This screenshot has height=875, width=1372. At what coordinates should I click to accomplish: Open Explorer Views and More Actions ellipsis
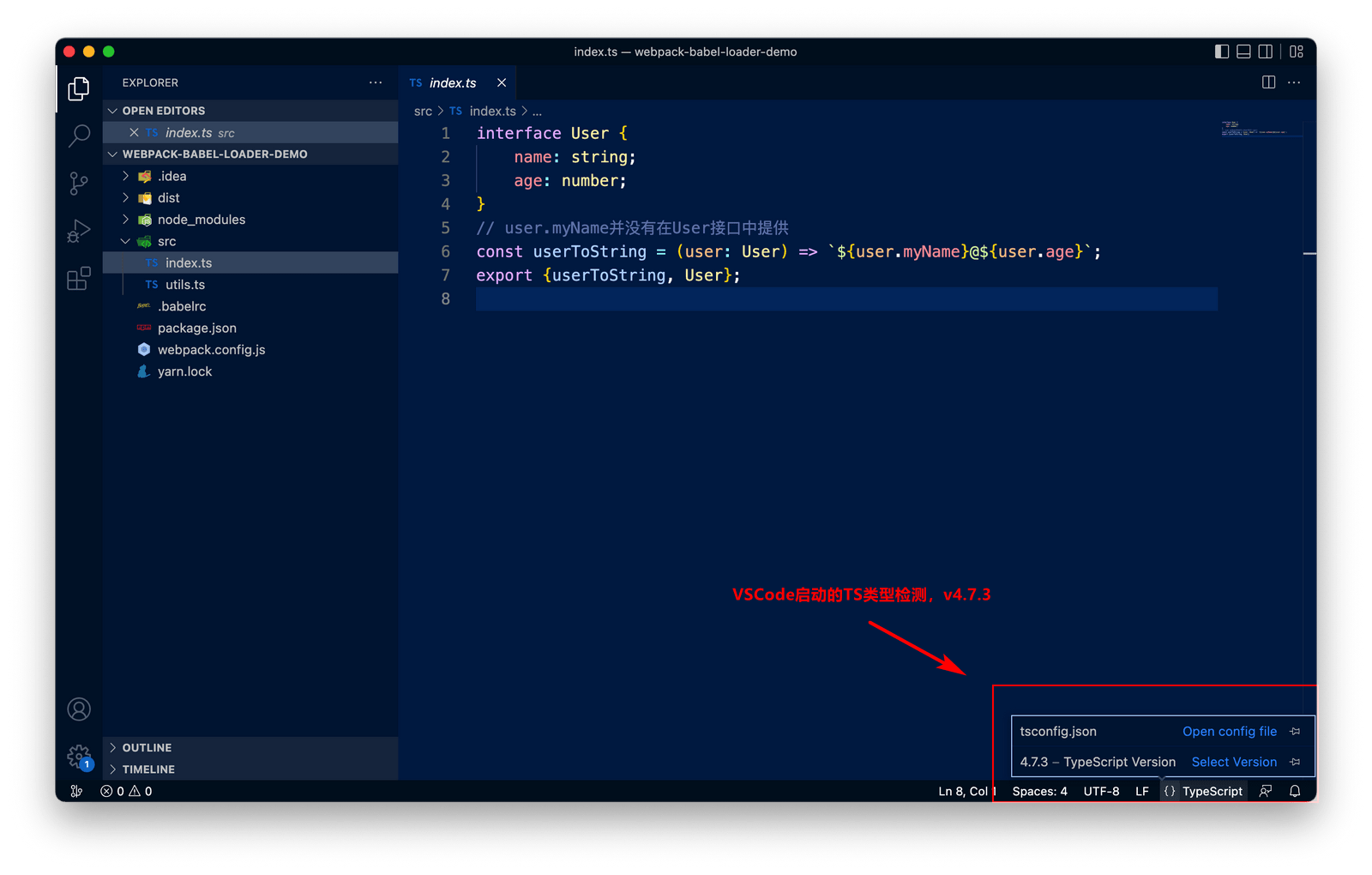(x=376, y=82)
